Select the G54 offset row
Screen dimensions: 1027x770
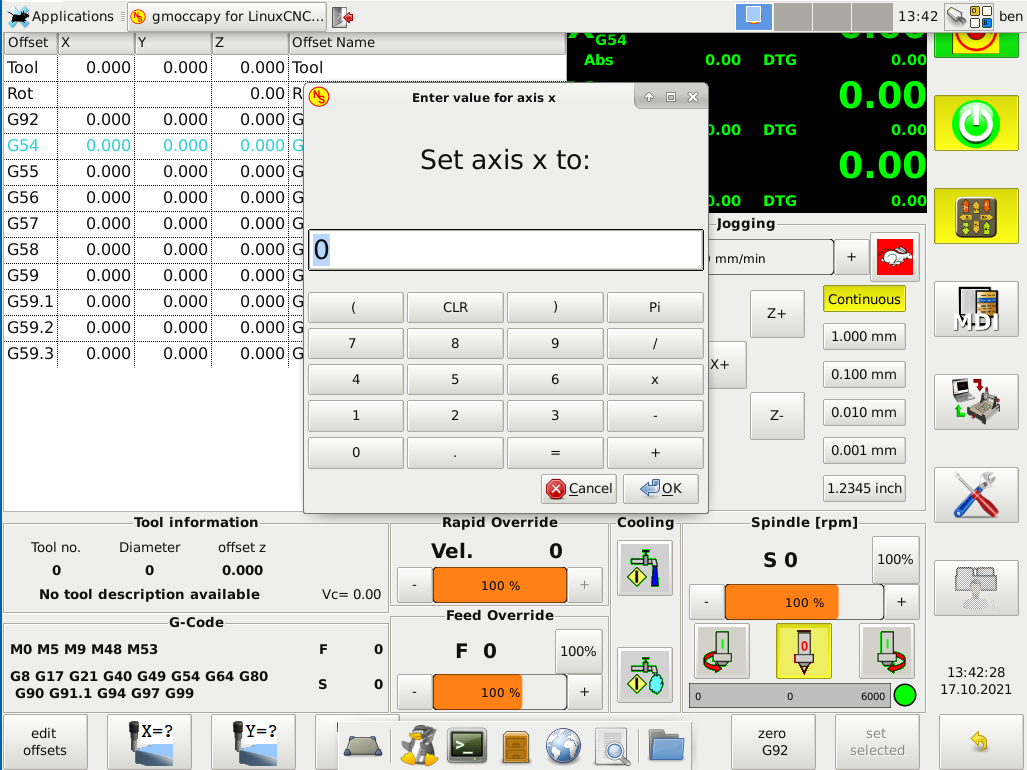coord(154,145)
